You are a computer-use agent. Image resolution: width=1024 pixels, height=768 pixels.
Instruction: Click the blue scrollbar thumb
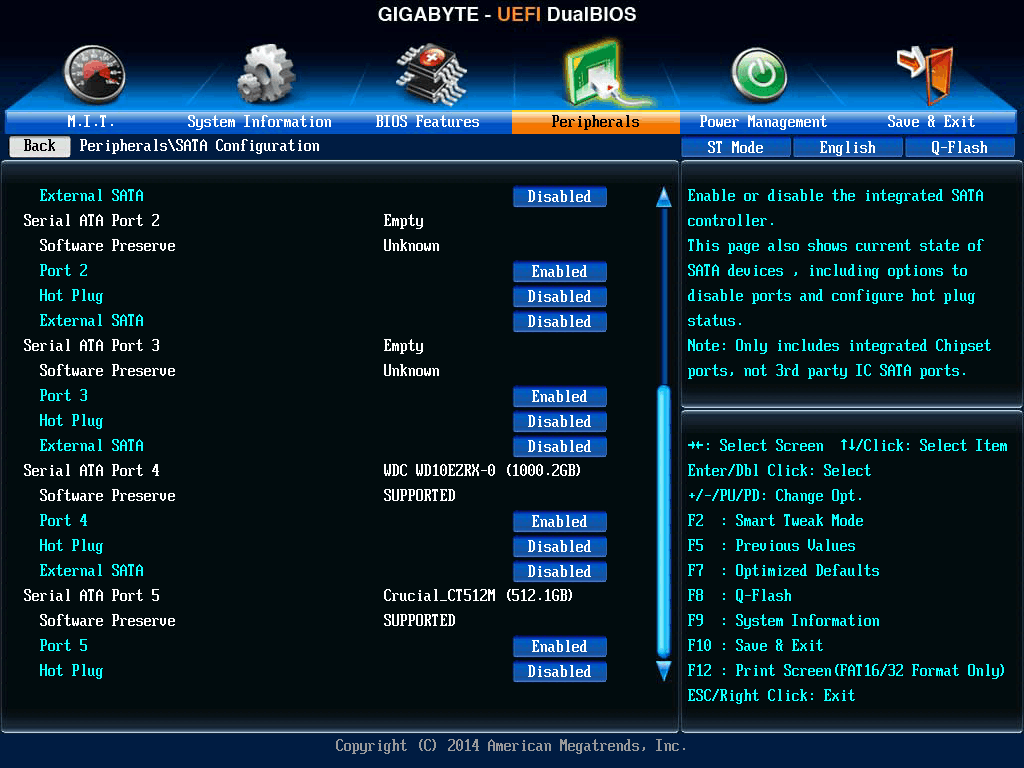664,521
